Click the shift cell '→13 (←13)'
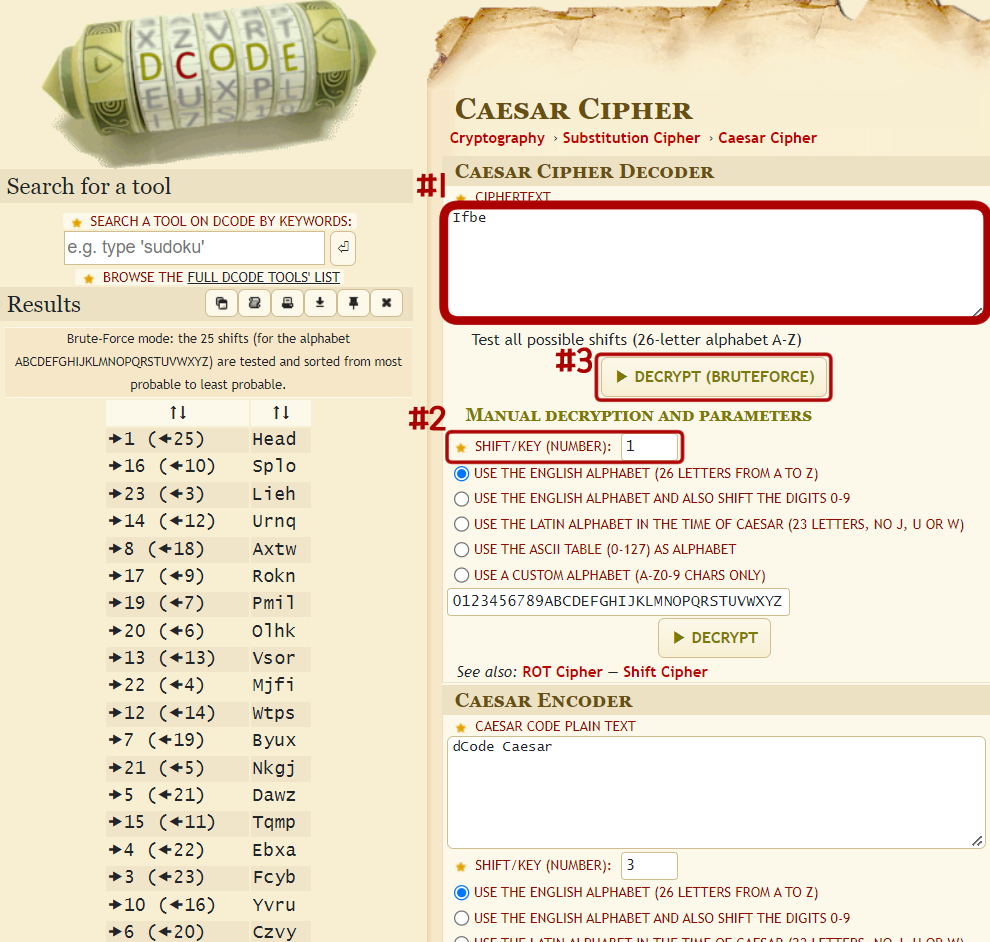990x942 pixels. (177, 659)
